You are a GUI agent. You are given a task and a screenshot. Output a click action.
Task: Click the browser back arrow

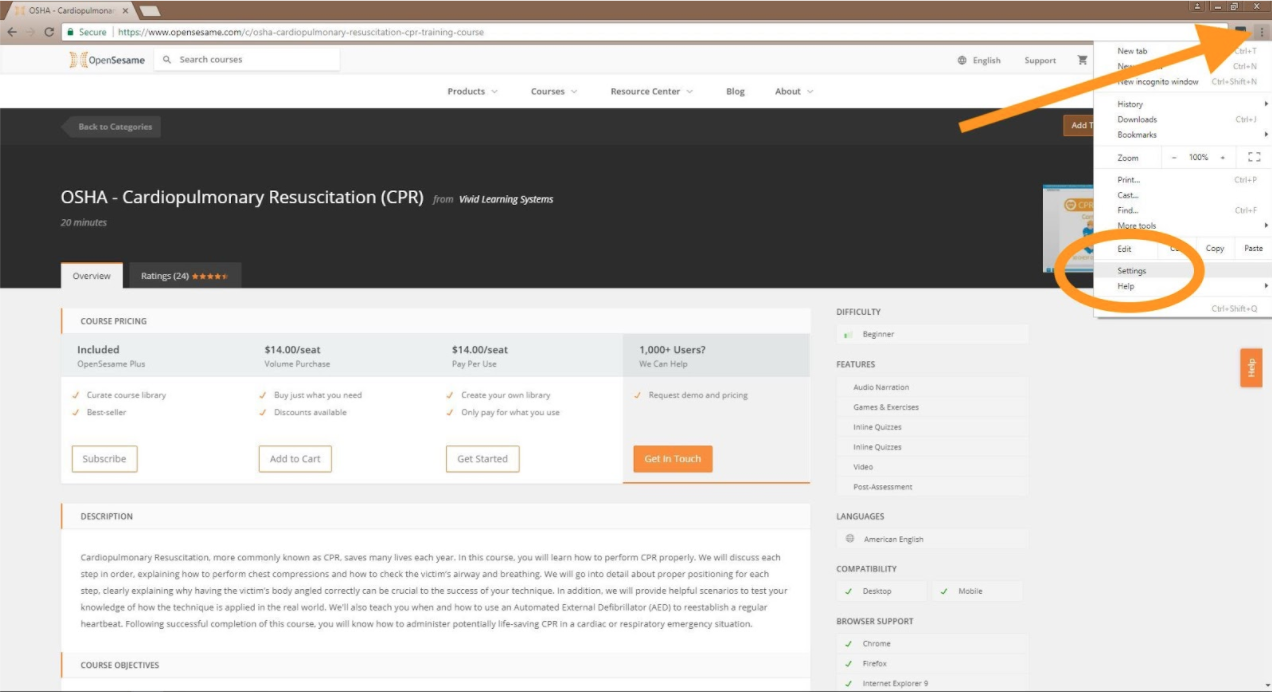[12, 32]
